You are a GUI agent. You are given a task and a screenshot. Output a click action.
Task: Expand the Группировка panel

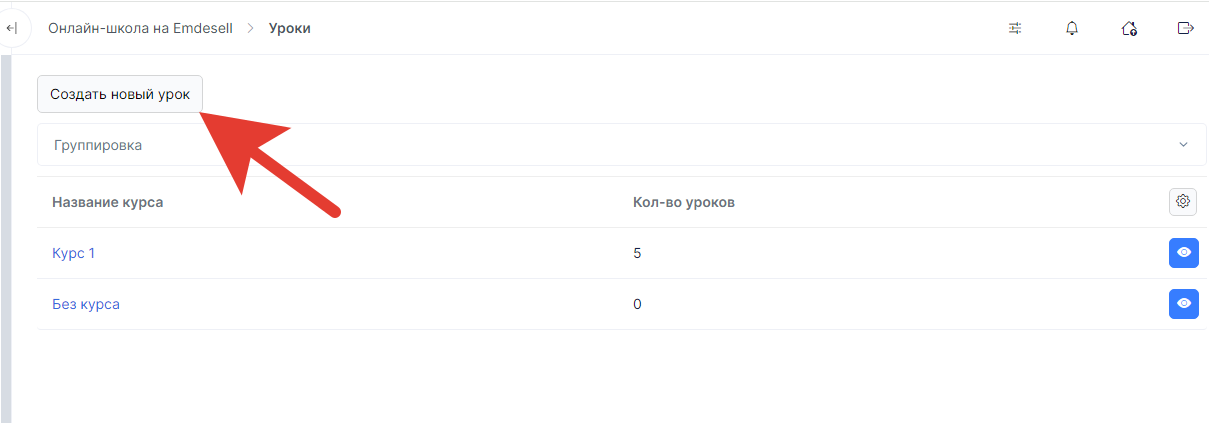click(621, 145)
